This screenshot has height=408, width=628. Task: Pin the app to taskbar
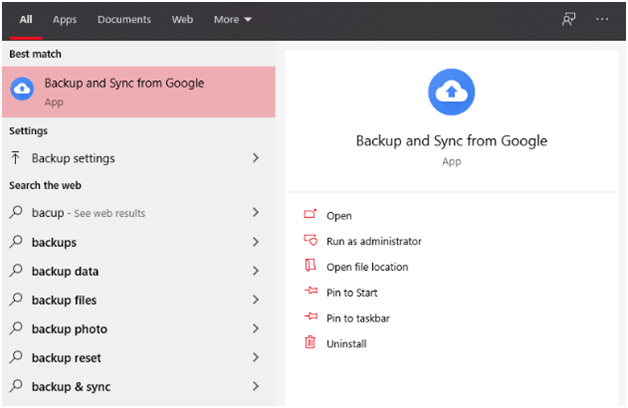click(x=358, y=318)
